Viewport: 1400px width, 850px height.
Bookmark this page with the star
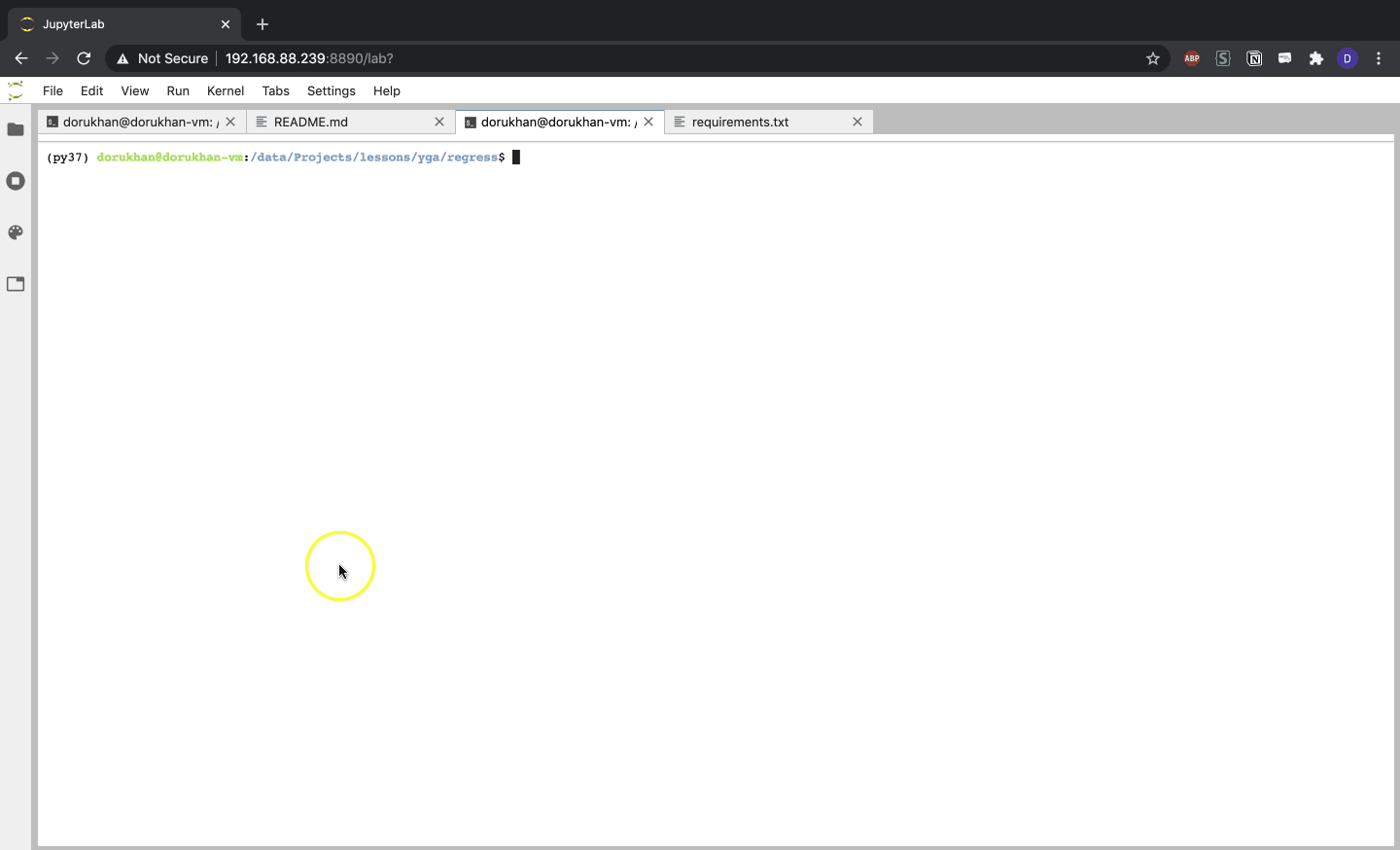point(1153,58)
